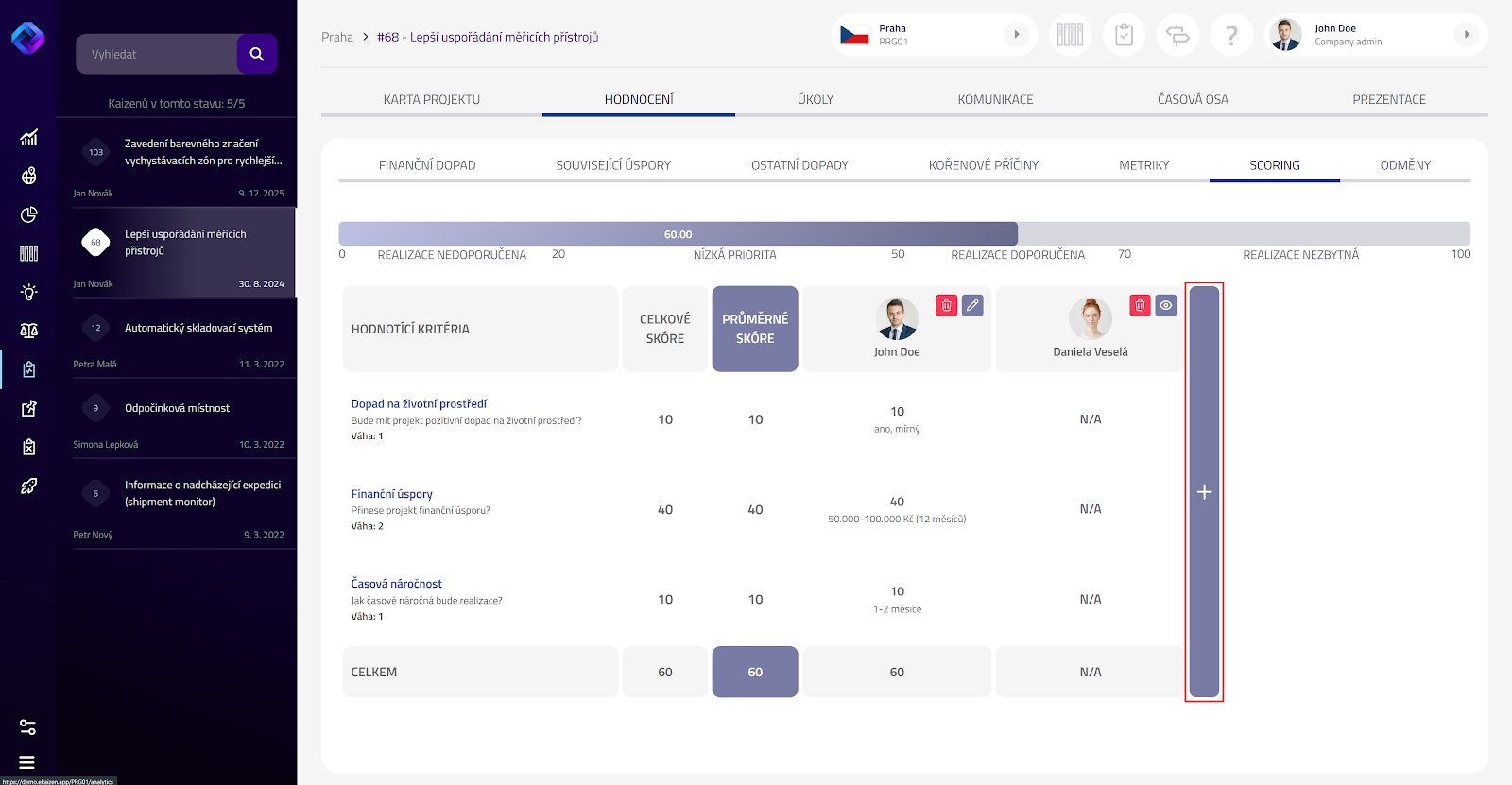1512x785 pixels.
Task: Click the signpost icon in top bar
Action: click(x=1177, y=36)
